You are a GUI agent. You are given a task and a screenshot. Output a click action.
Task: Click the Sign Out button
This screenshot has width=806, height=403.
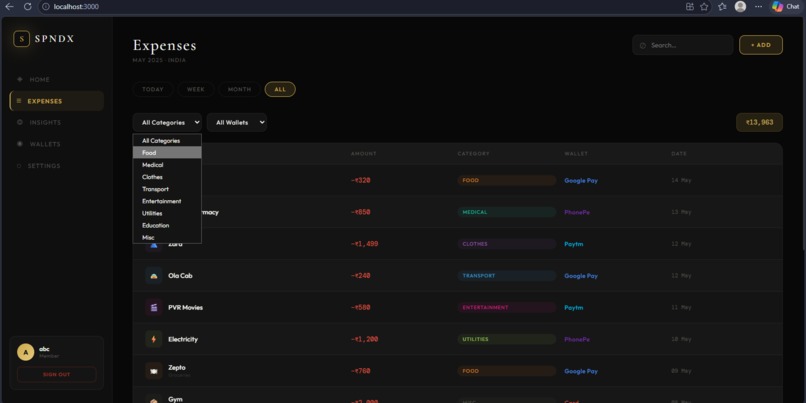[x=57, y=374]
